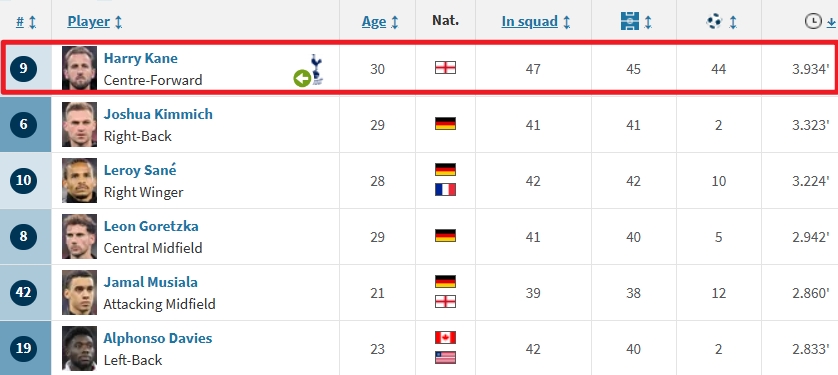Click Leroy Sané's France flag icon

(x=445, y=190)
